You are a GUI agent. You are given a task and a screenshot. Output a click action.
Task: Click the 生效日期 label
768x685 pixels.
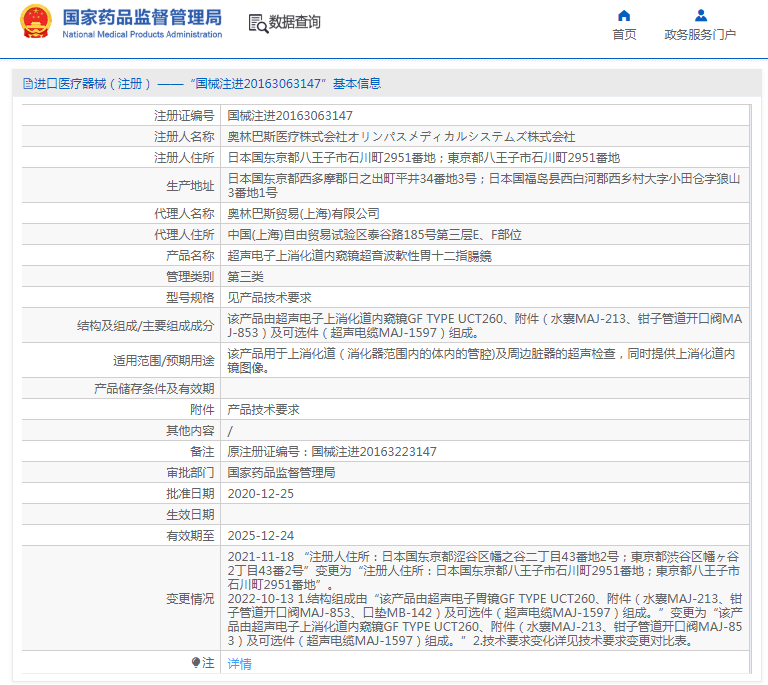click(x=190, y=515)
